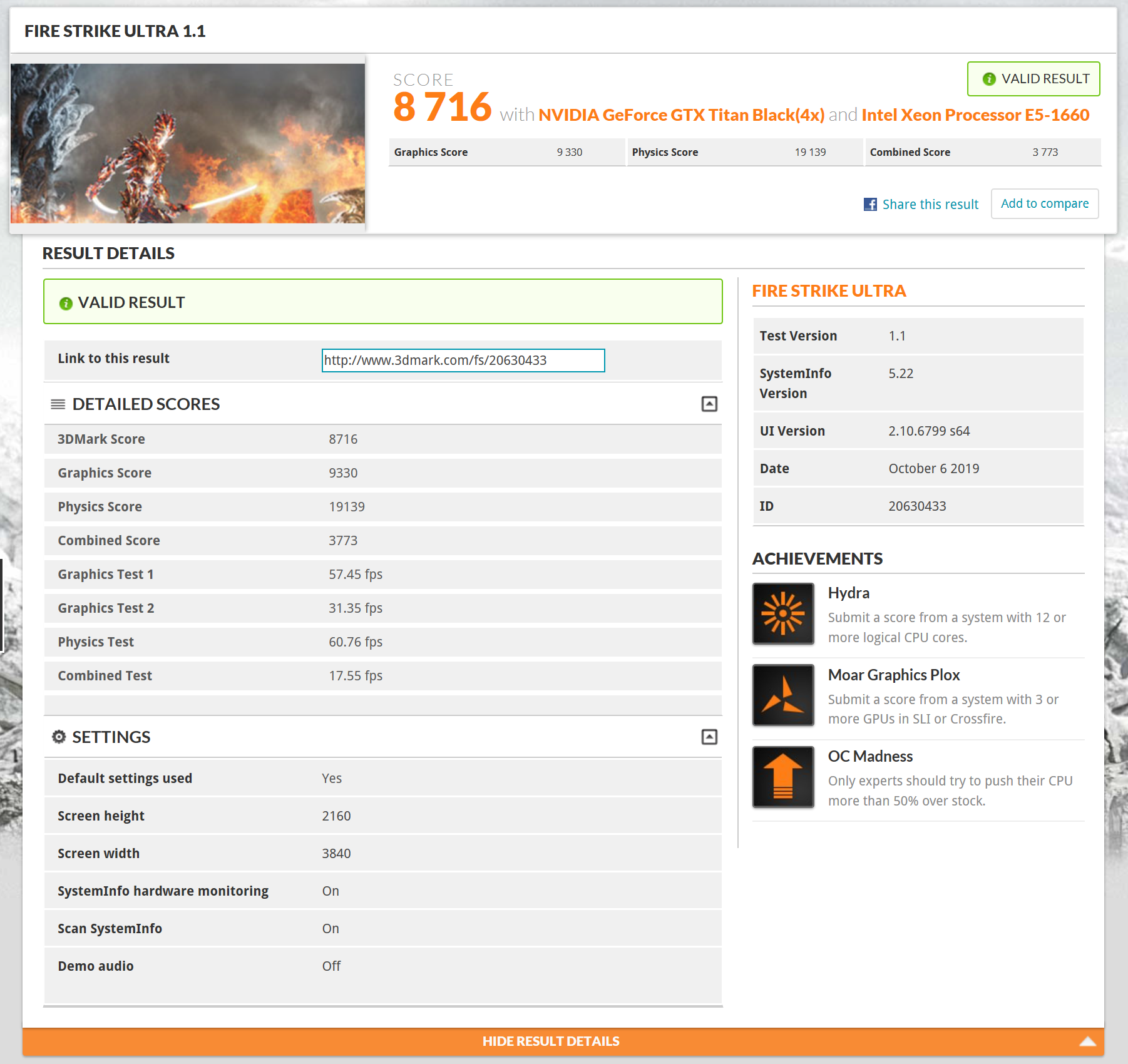Click the Link to this result label

coord(114,359)
